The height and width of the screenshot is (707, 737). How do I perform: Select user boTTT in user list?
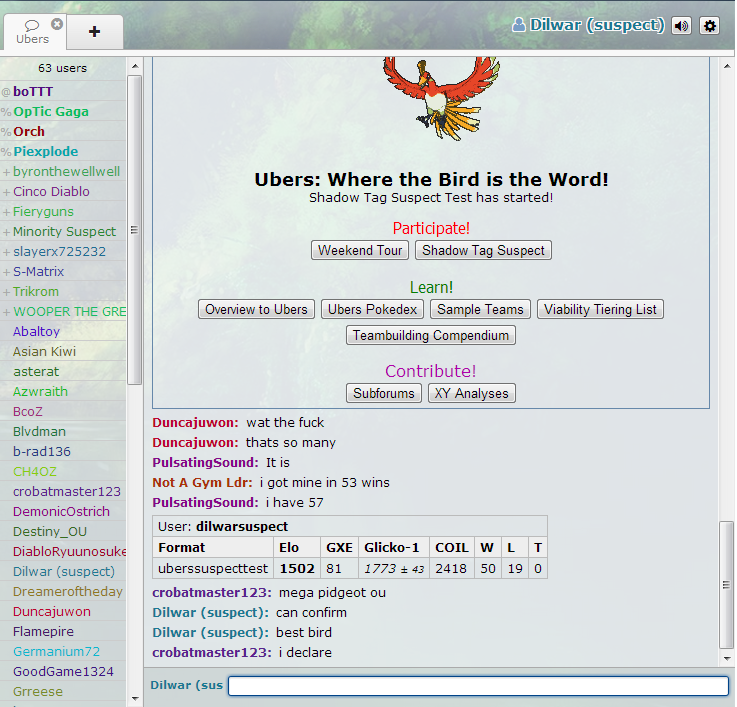[x=33, y=92]
